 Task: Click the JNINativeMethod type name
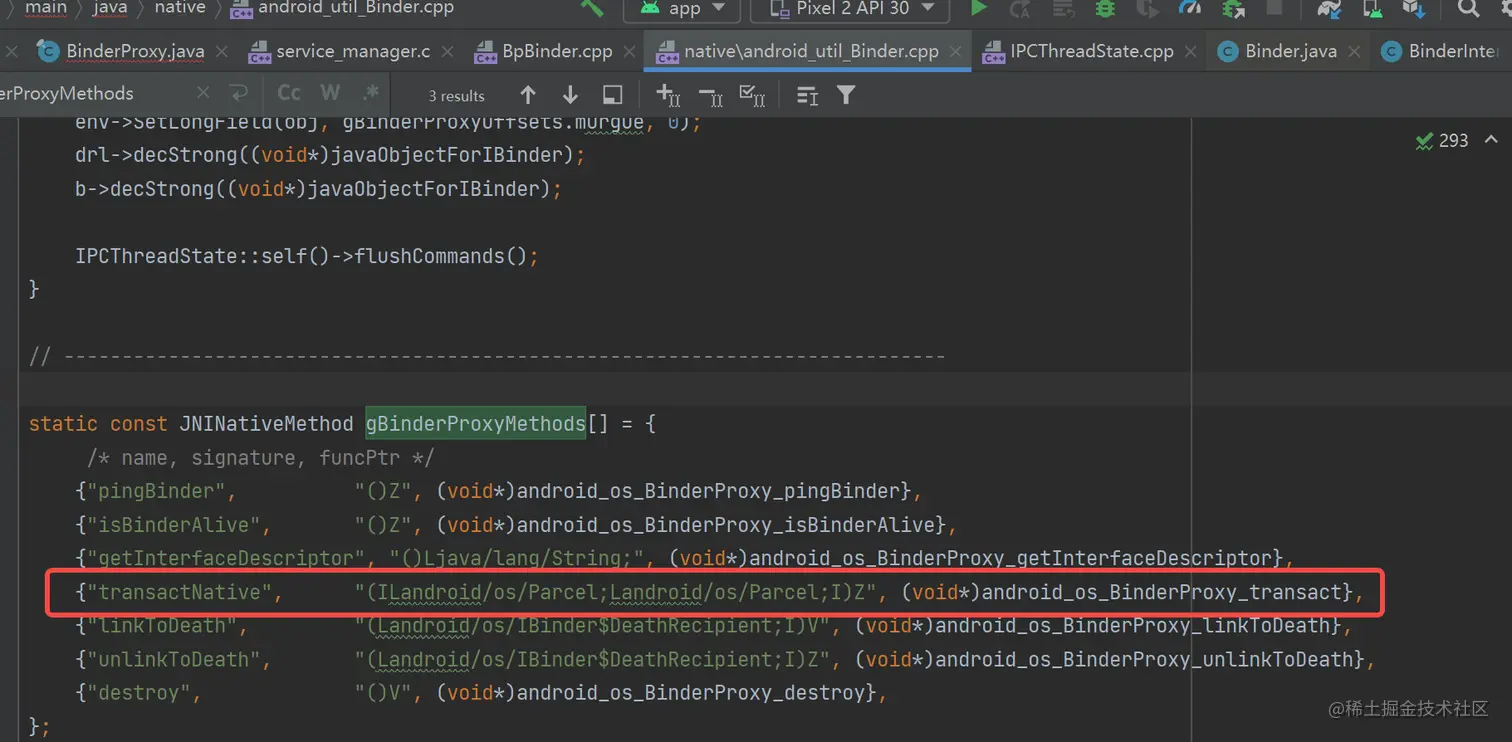[x=266, y=424]
